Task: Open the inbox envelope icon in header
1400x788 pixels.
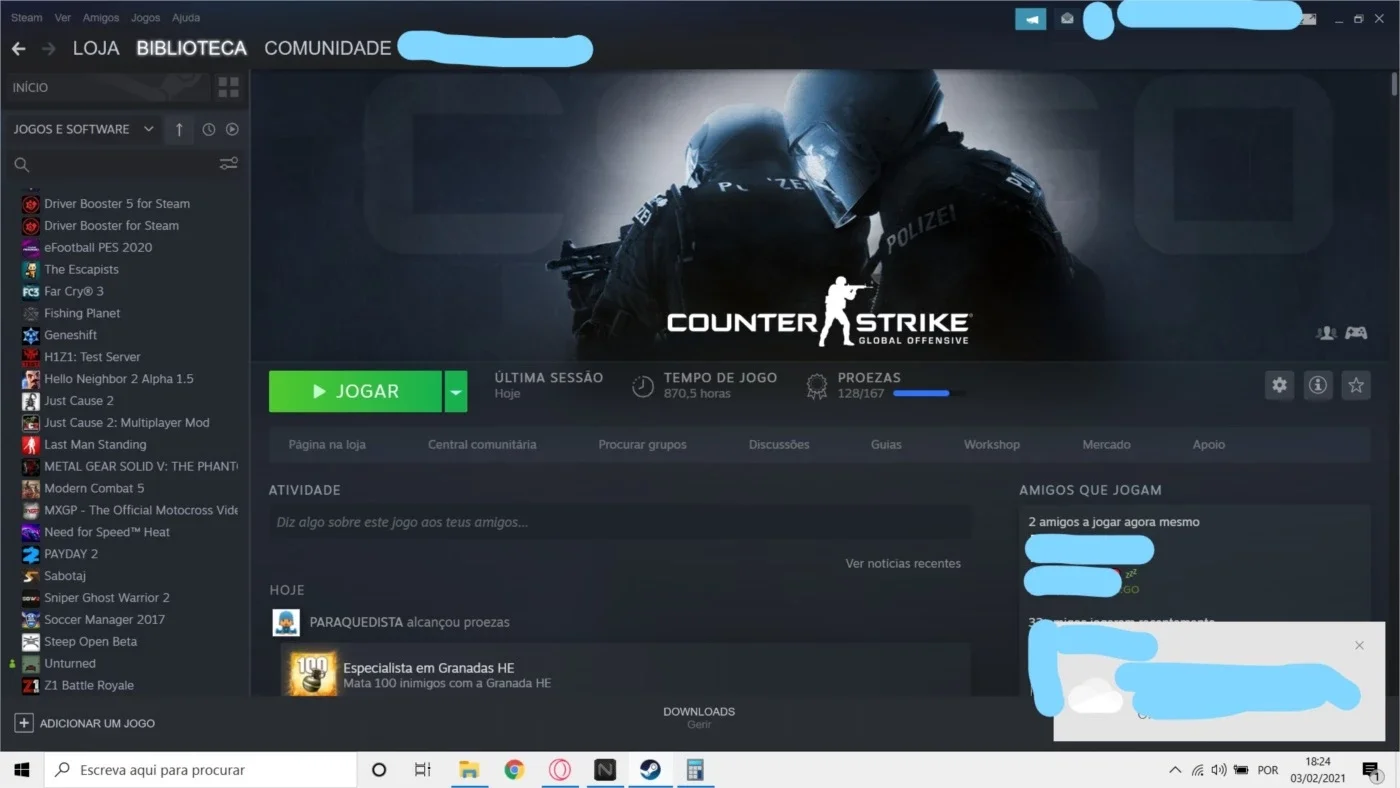Action: coord(1067,19)
